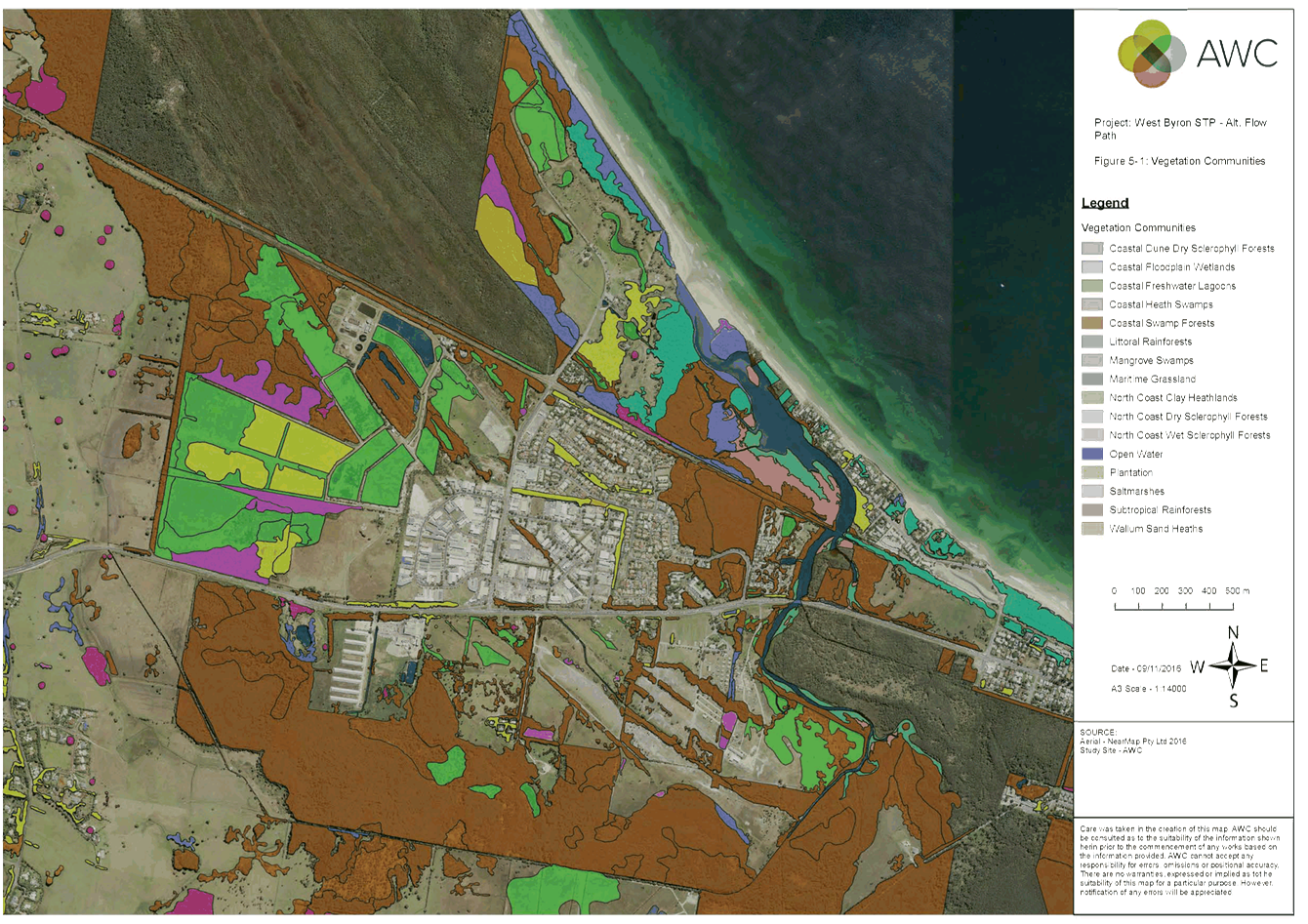
Task: Click the Maritime Grassland legend swatch
Action: coord(1092,379)
